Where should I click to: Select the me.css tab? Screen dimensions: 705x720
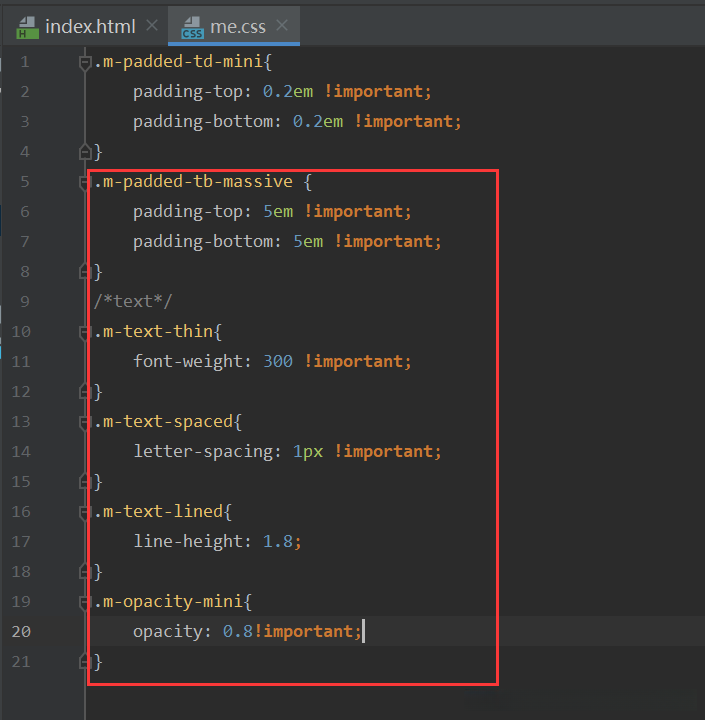(236, 26)
